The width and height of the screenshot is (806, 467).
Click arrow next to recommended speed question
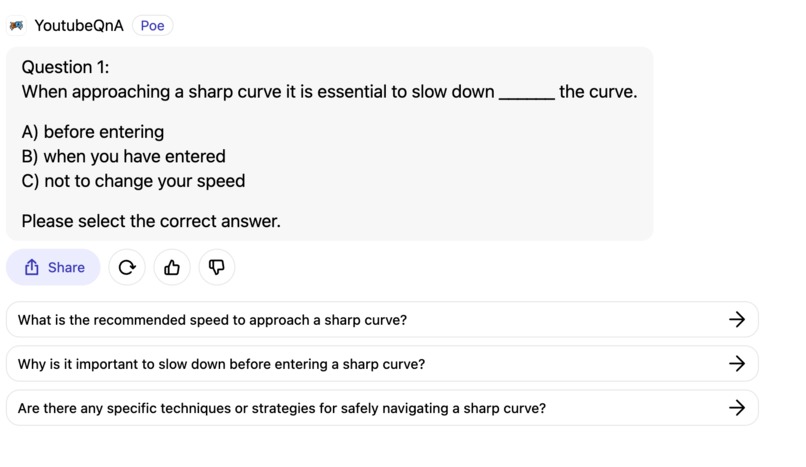pyautogui.click(x=737, y=320)
